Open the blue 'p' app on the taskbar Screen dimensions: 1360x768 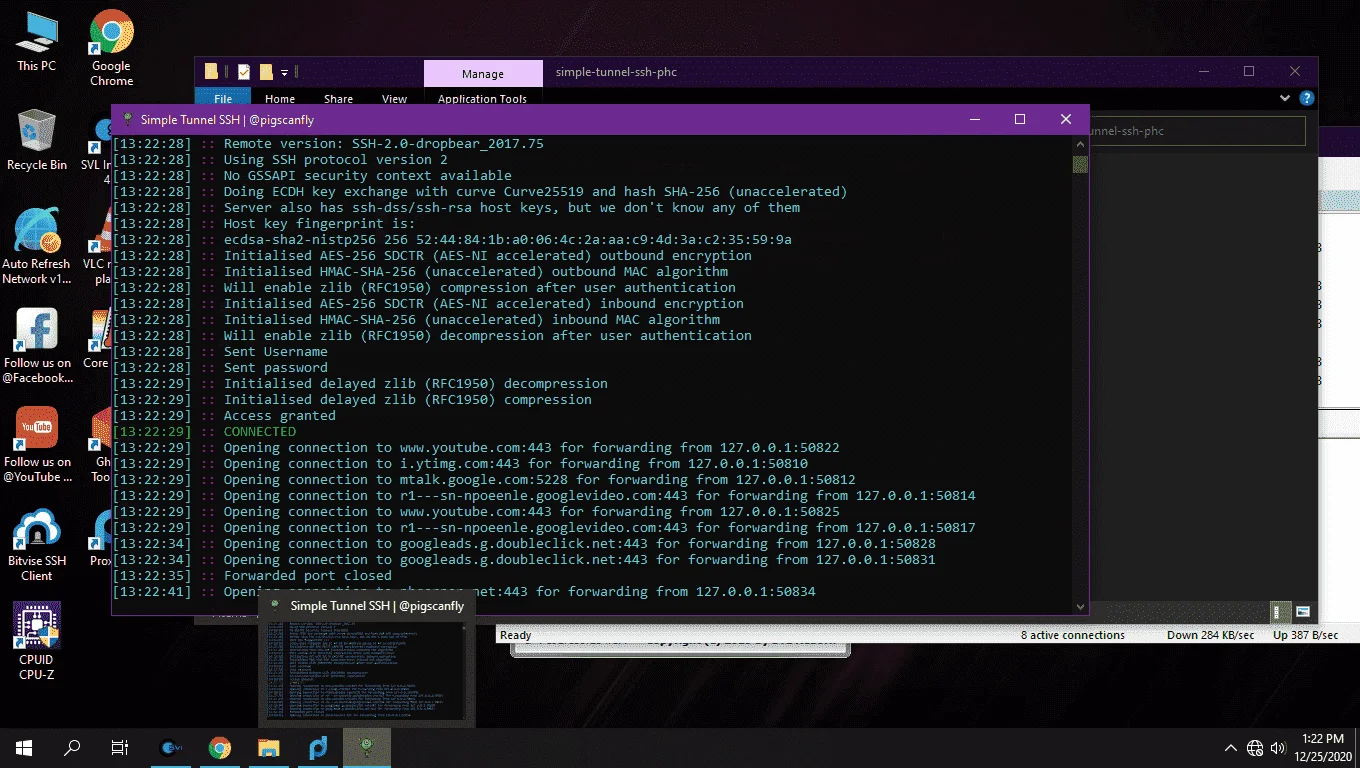click(318, 747)
